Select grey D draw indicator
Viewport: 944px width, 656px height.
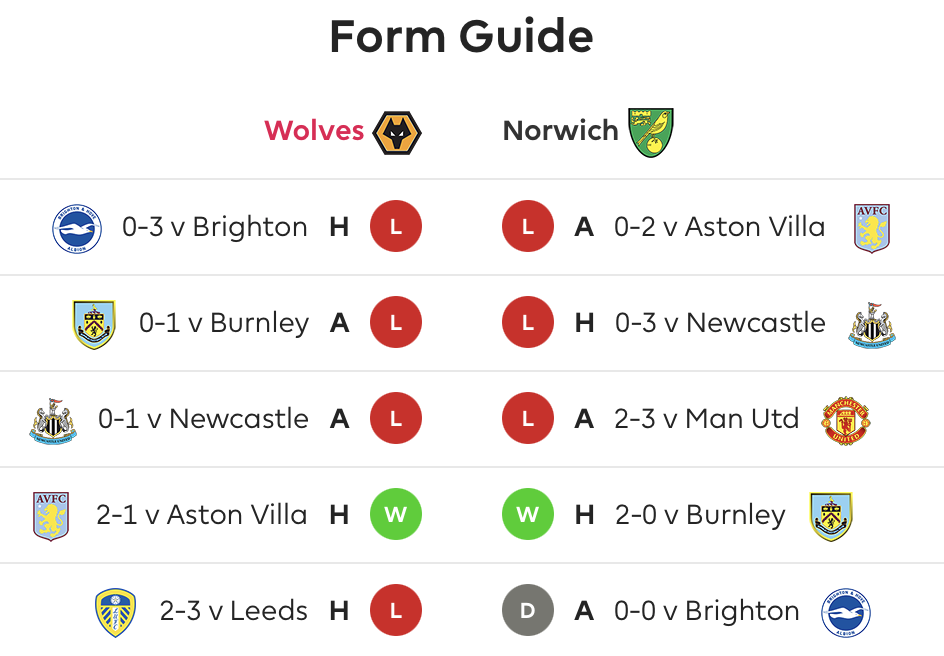pyautogui.click(x=528, y=610)
